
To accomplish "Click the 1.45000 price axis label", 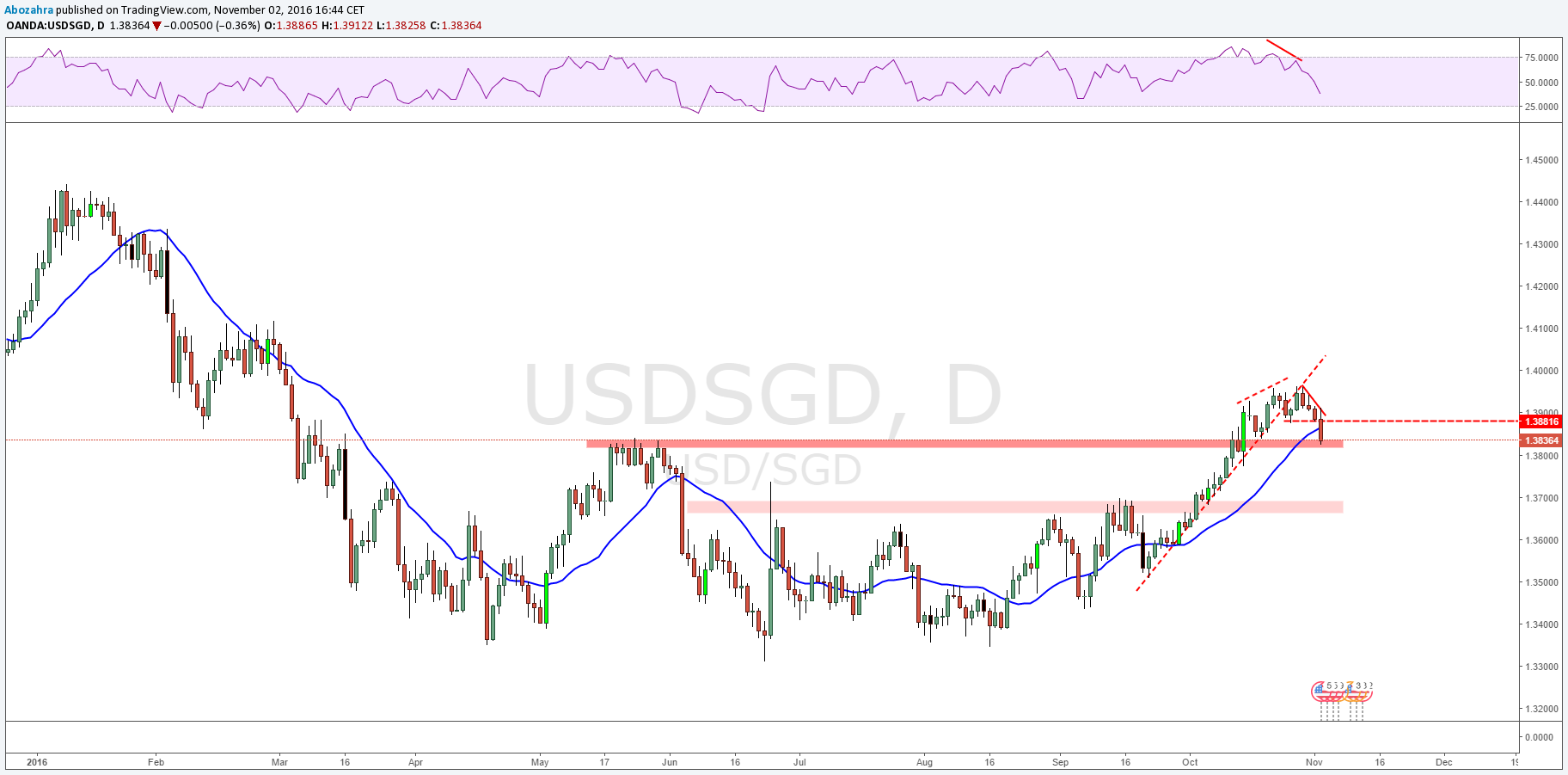I will (x=1541, y=160).
